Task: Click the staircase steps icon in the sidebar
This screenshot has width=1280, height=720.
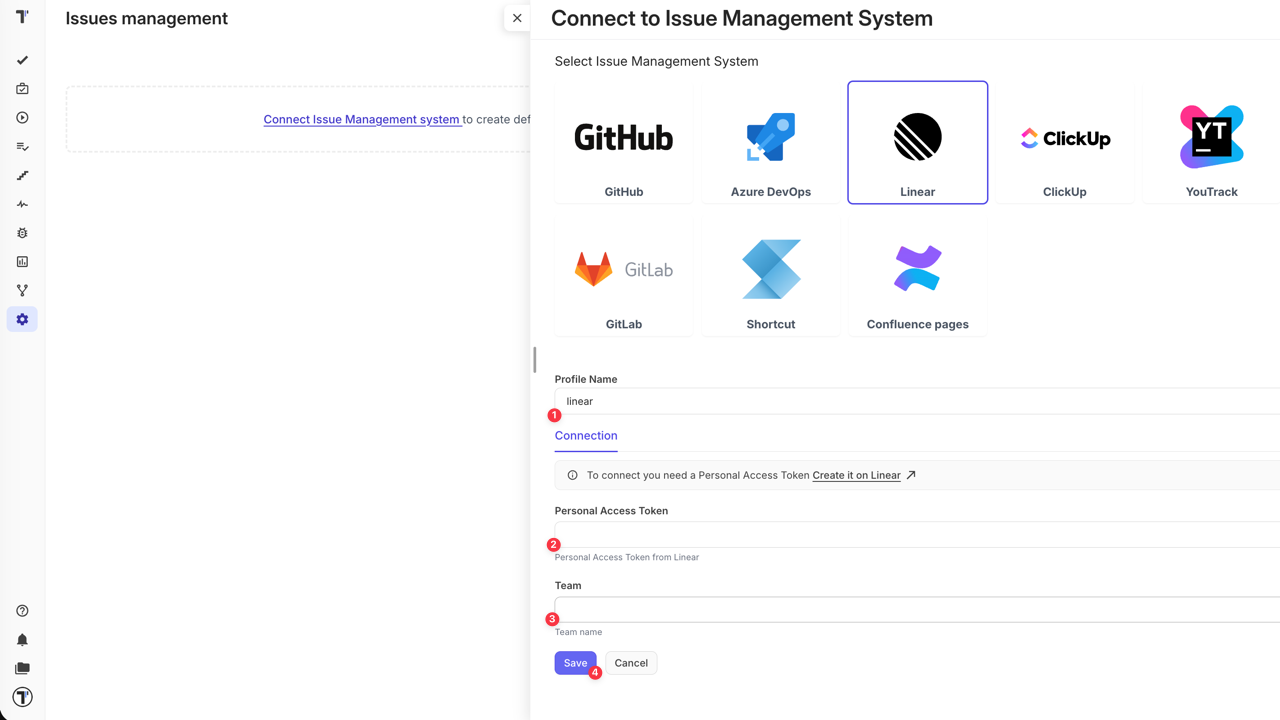Action: (x=22, y=176)
